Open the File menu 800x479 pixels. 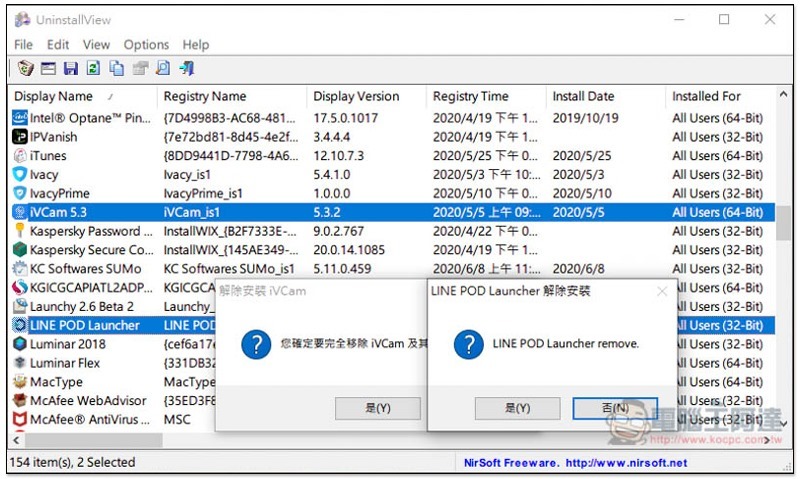click(23, 44)
